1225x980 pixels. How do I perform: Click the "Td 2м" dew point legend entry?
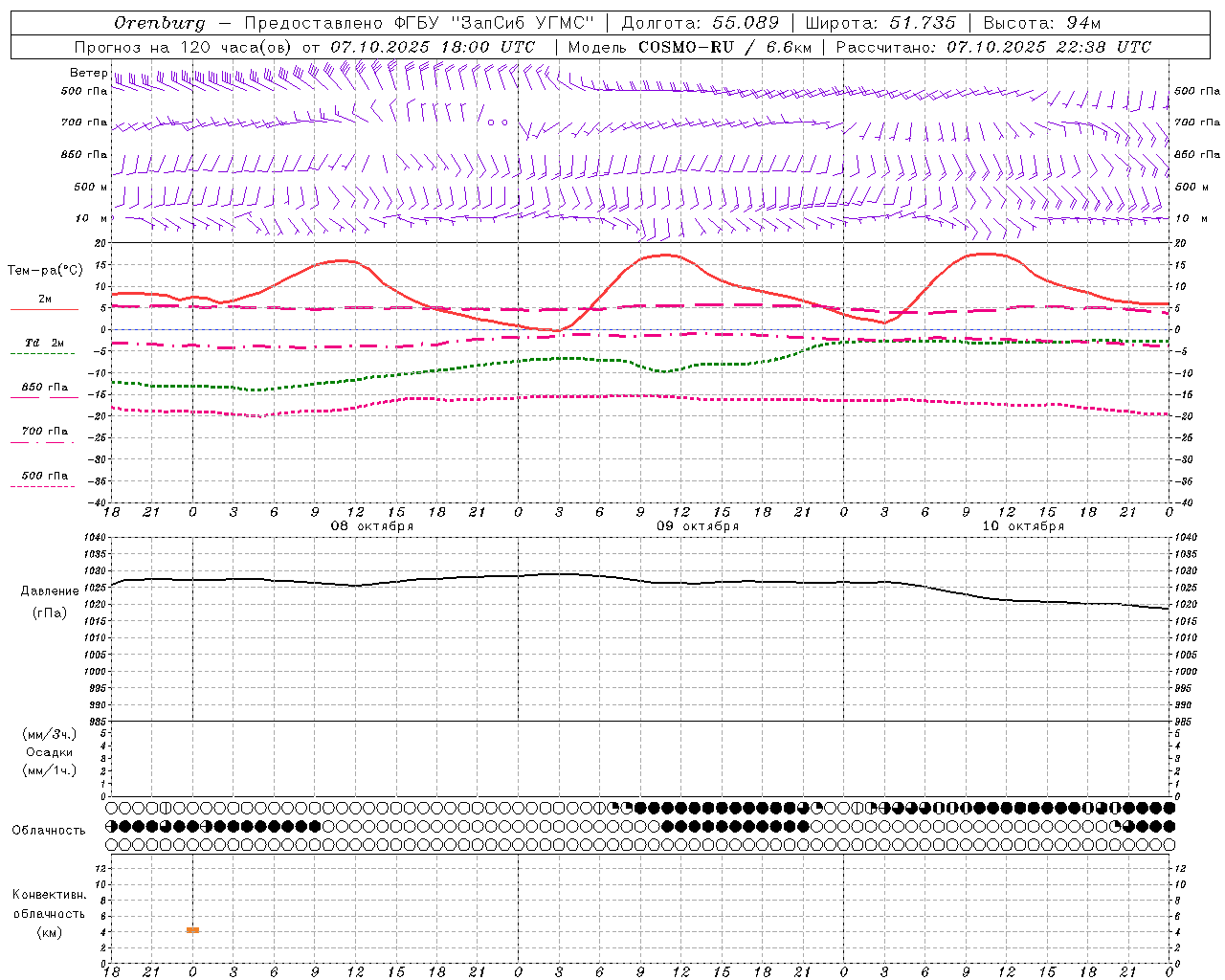(x=44, y=343)
